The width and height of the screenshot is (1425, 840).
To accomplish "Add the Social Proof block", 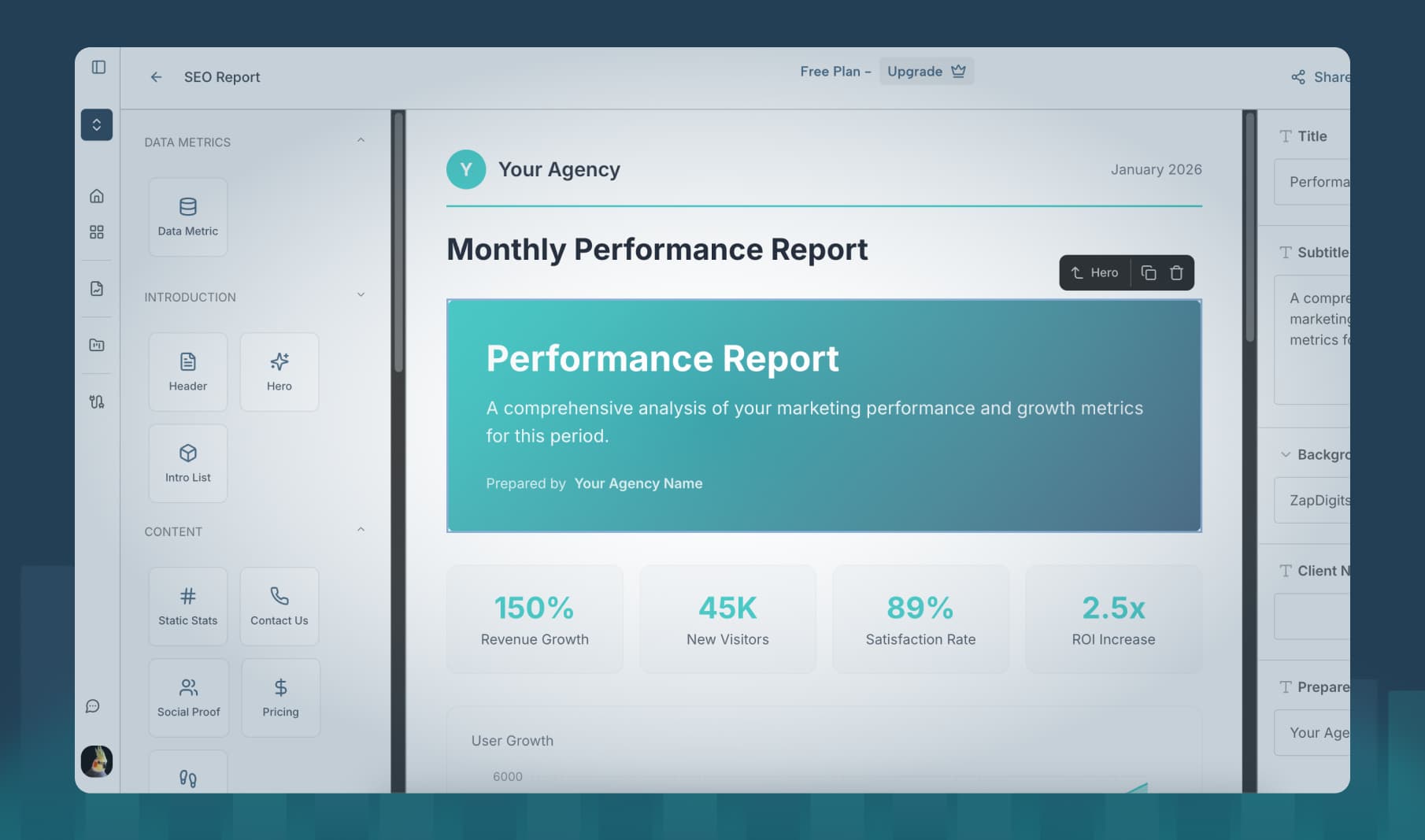I will (188, 697).
